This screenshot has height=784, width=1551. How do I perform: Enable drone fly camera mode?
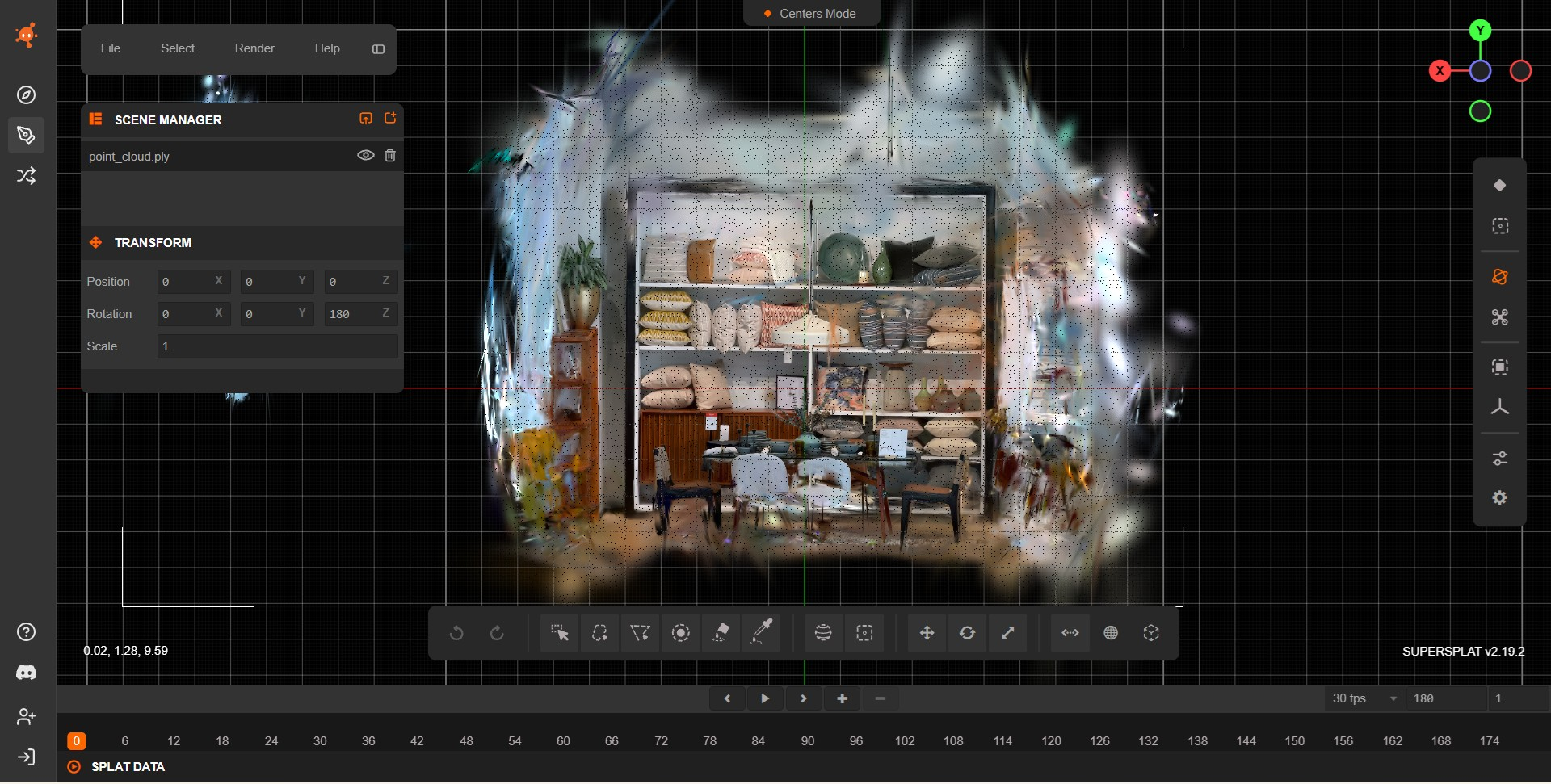pyautogui.click(x=1500, y=317)
